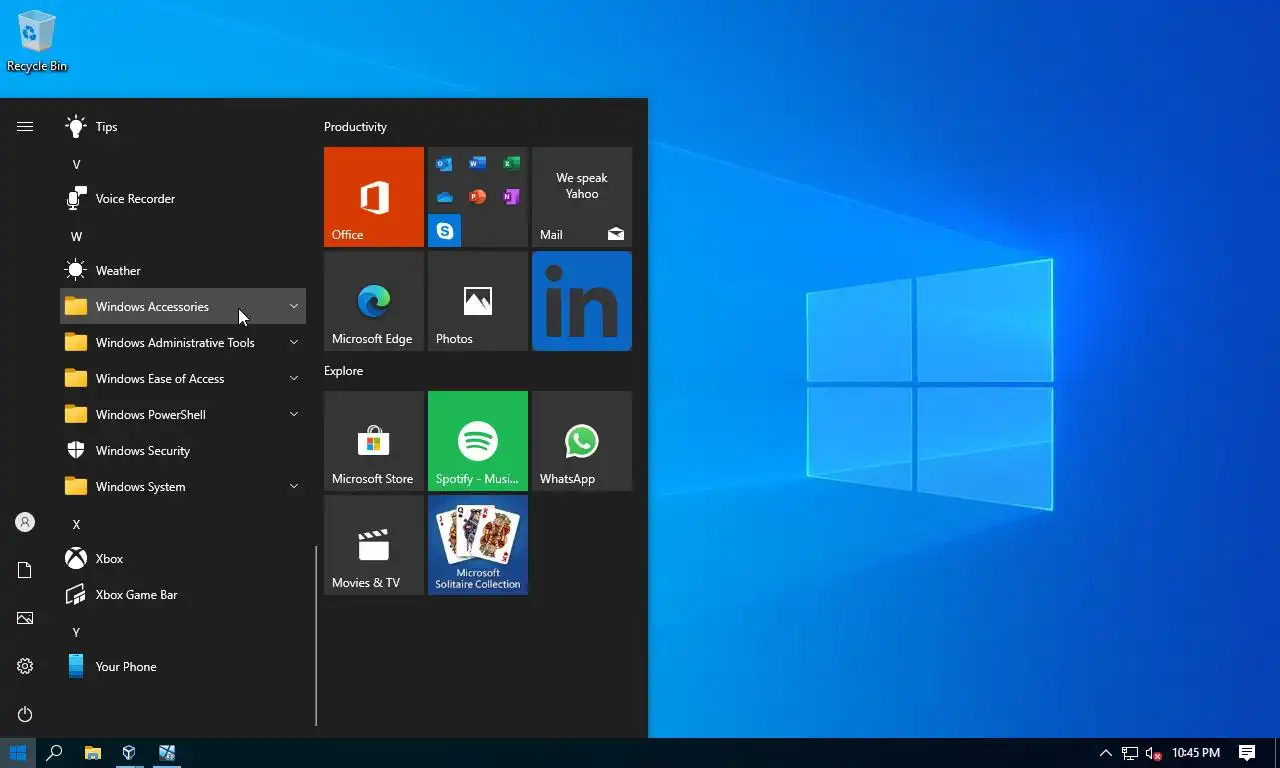This screenshot has width=1280, height=768.
Task: Click the muted volume tray icon
Action: [1154, 753]
